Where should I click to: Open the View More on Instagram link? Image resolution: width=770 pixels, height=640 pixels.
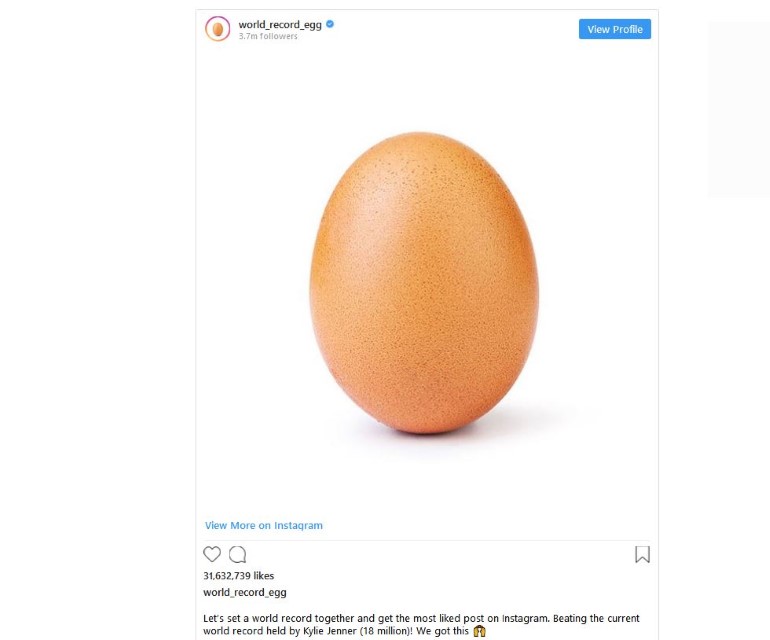[x=264, y=525]
